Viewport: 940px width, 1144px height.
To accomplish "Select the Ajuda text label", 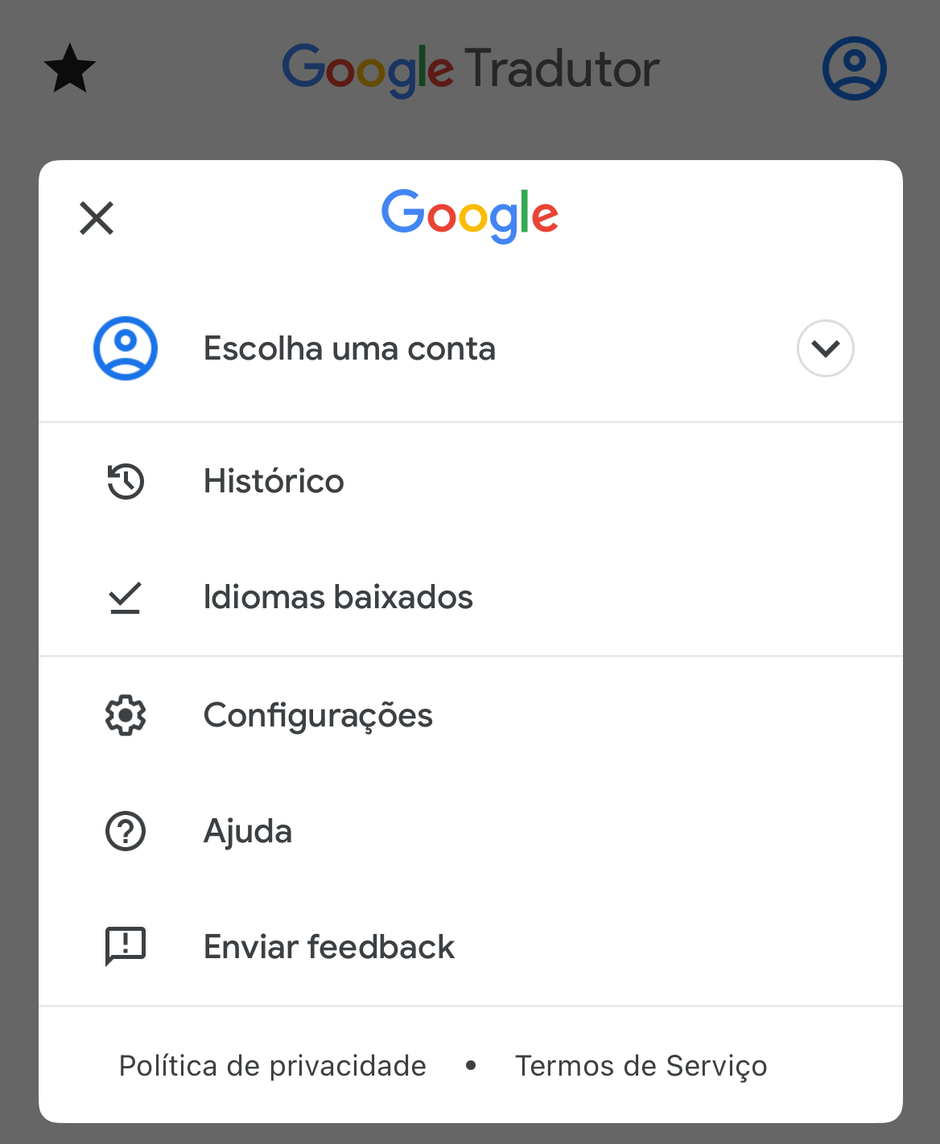I will pos(247,832).
